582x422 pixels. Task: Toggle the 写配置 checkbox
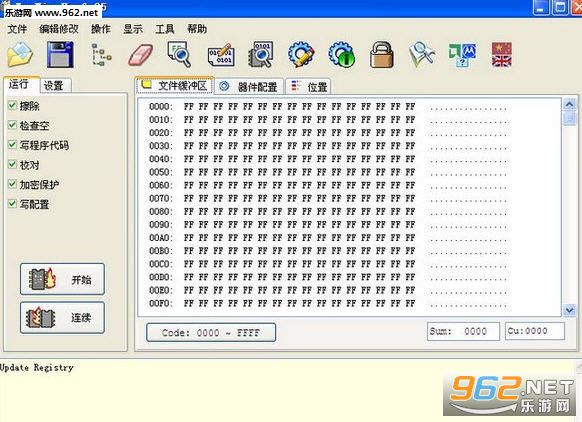tap(13, 204)
